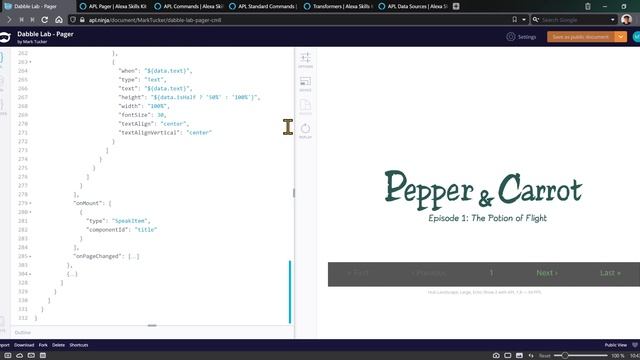640x360 pixels.
Task: Click the Reset zoom button
Action: 544,356
